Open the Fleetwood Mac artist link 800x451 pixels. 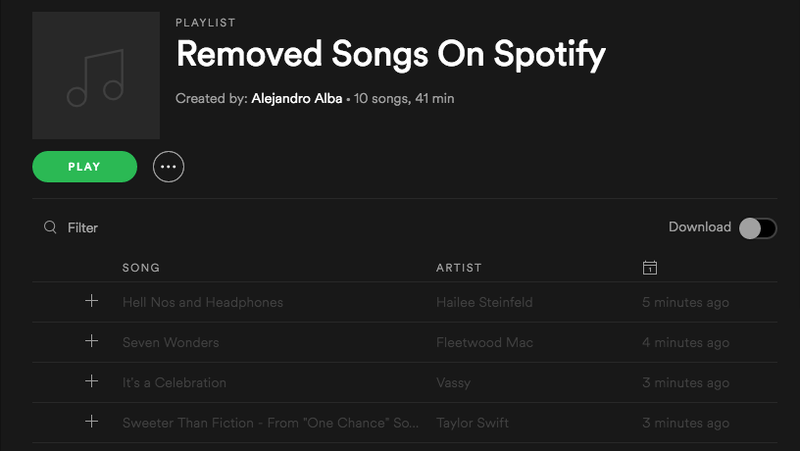(x=484, y=342)
